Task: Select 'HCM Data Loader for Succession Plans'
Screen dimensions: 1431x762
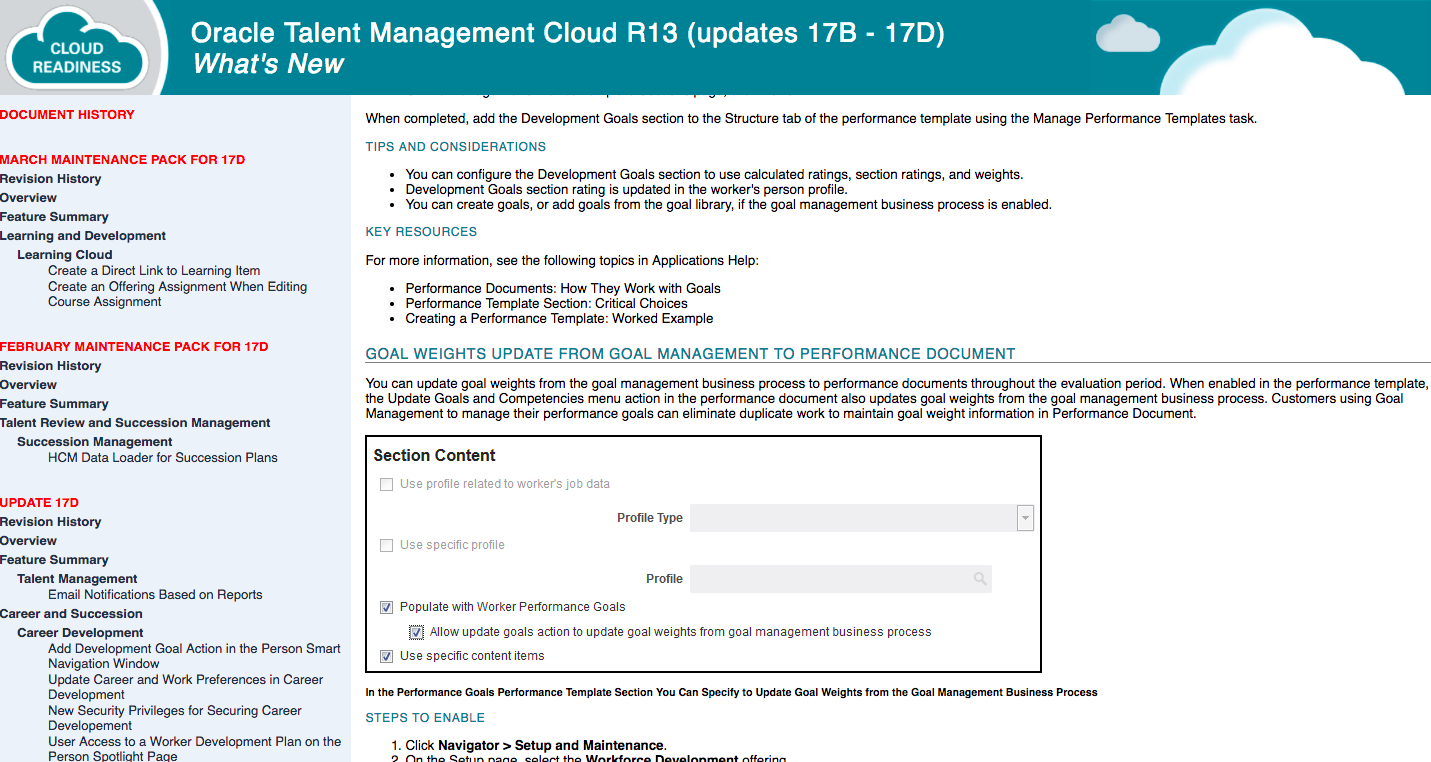Action: pyautogui.click(x=163, y=458)
